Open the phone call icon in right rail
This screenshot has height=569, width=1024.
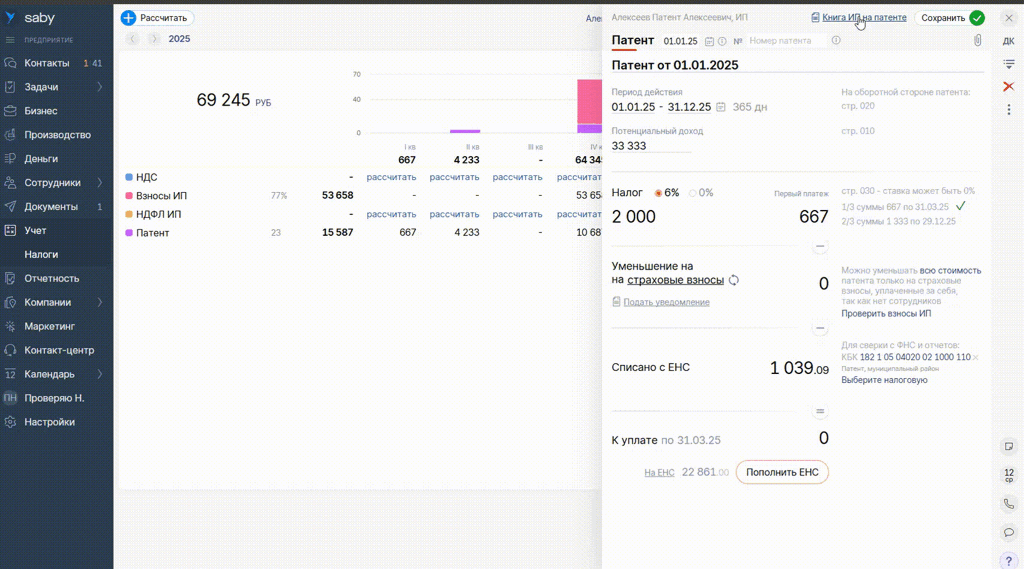pos(1008,504)
